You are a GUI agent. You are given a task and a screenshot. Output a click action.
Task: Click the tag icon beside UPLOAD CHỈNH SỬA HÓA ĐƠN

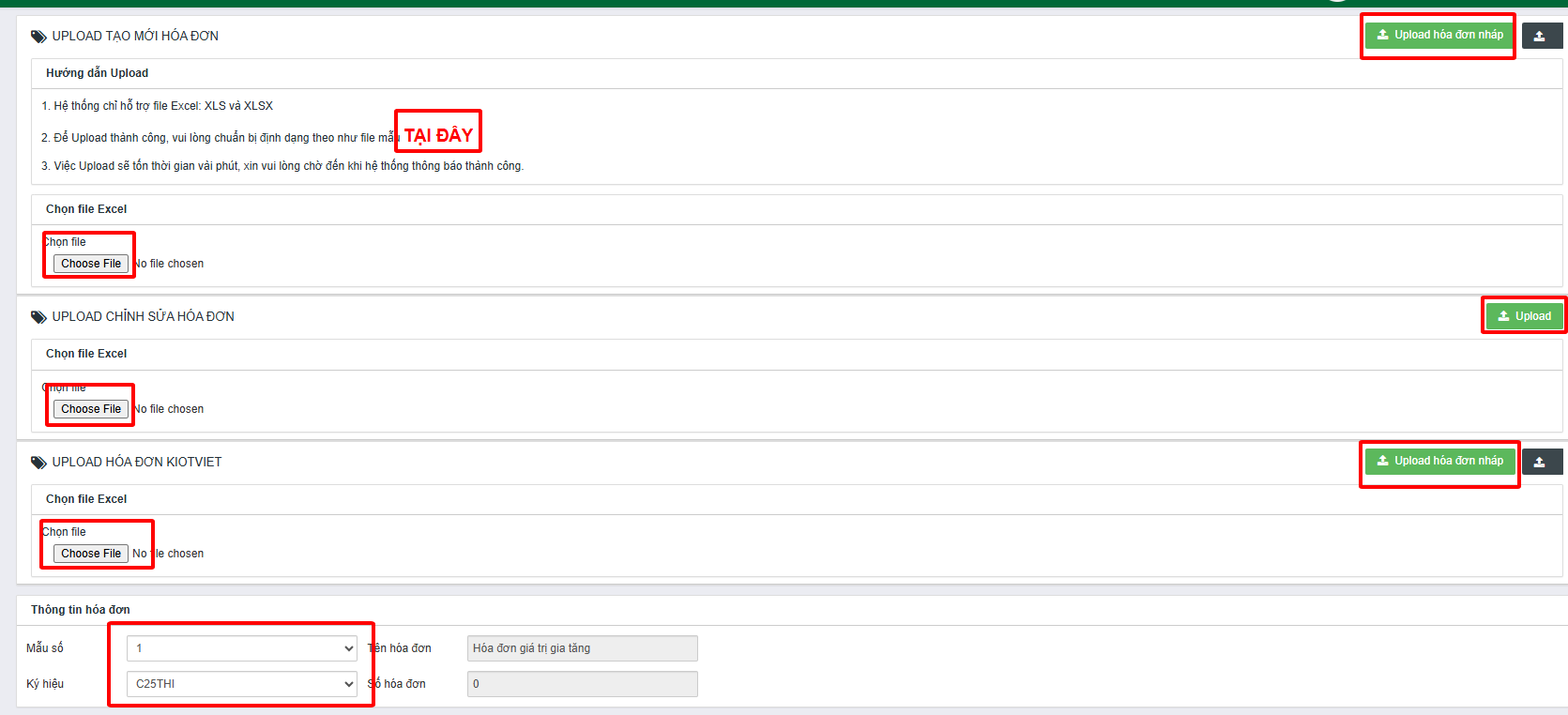(38, 317)
